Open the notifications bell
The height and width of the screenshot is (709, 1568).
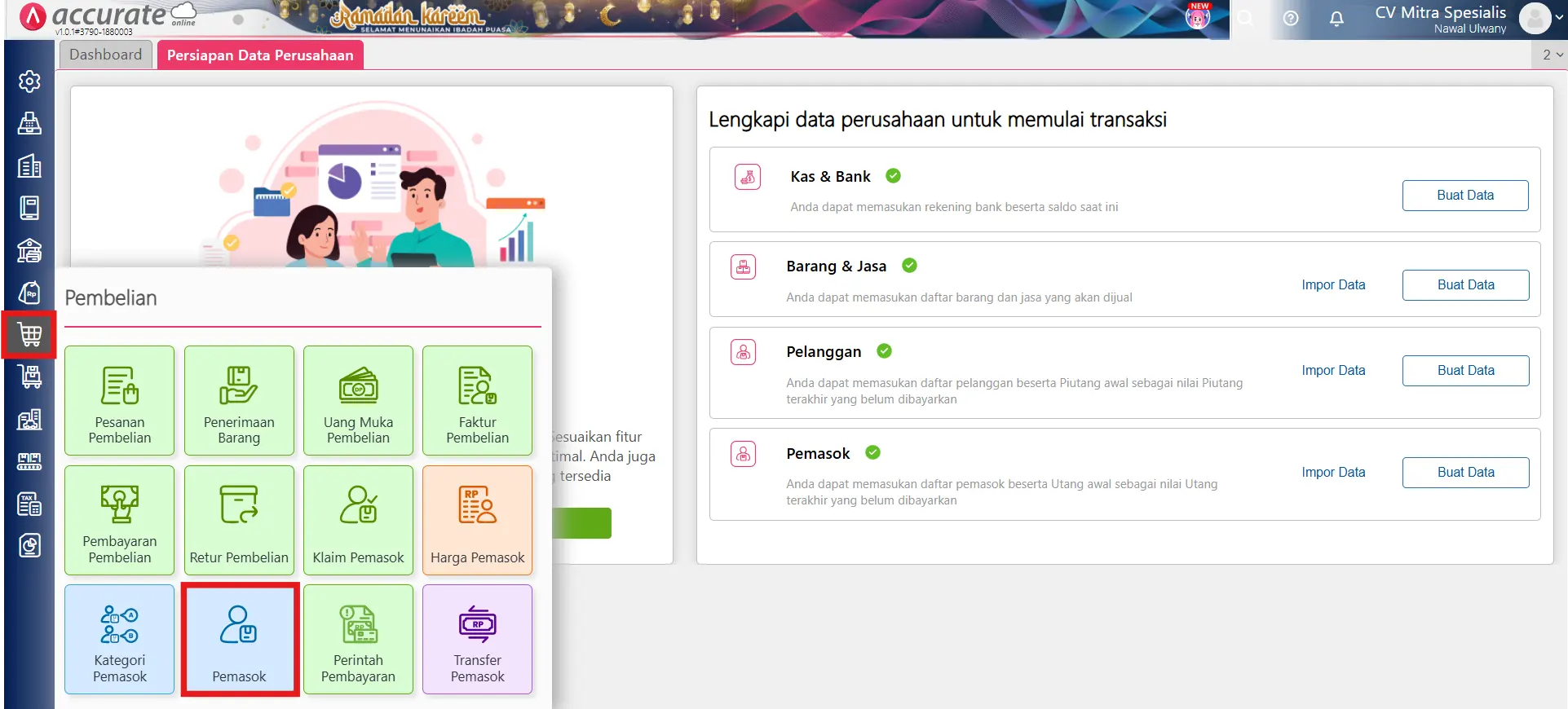[x=1336, y=18]
